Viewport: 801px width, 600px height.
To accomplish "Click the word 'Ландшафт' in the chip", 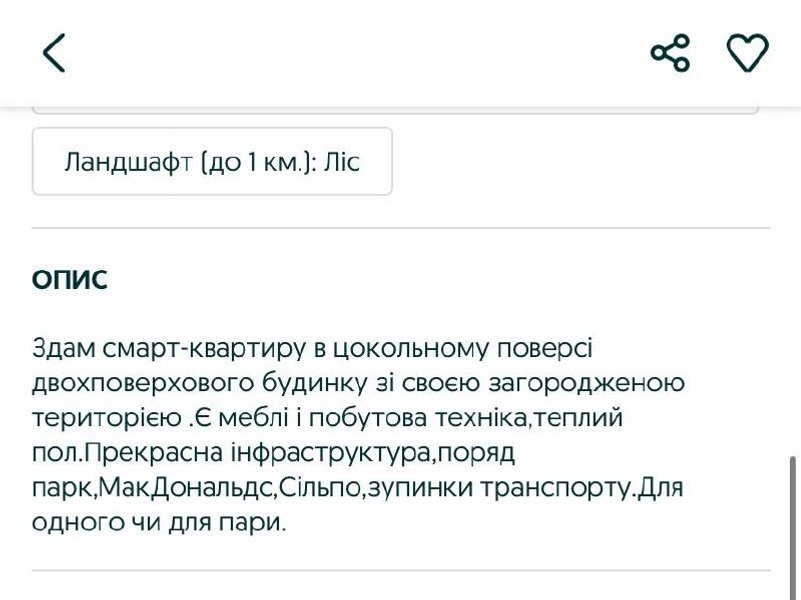I will click(128, 162).
